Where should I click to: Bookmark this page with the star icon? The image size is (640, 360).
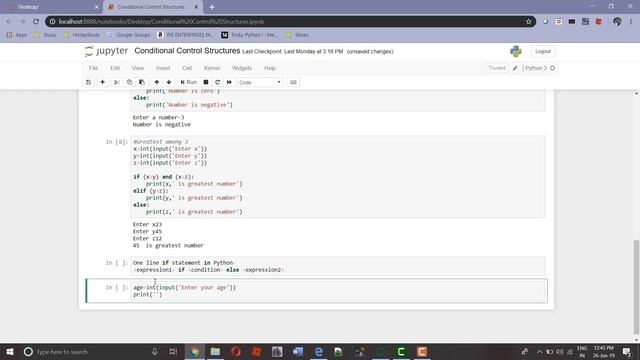click(529, 22)
